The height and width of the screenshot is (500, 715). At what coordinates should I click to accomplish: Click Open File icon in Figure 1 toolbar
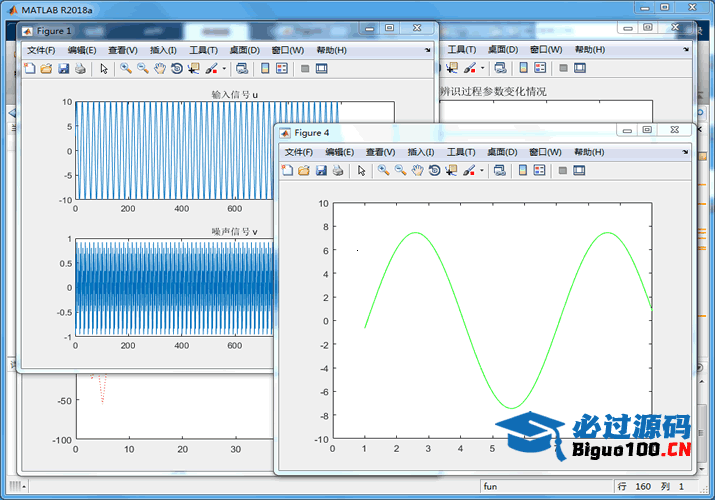tap(46, 69)
